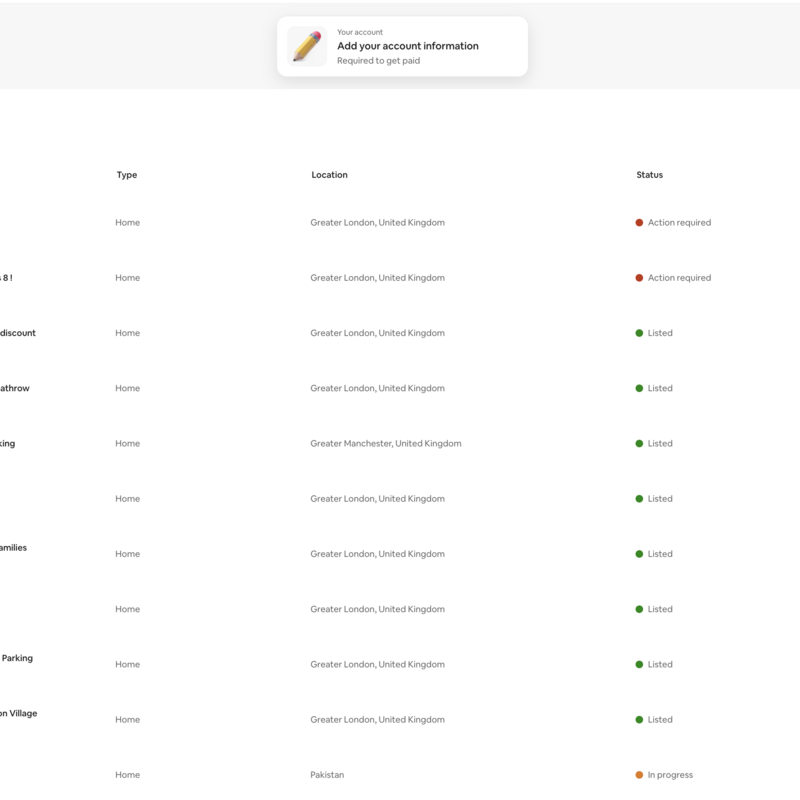Open the listing ending in "discount"
800x800 pixels.
(18, 333)
